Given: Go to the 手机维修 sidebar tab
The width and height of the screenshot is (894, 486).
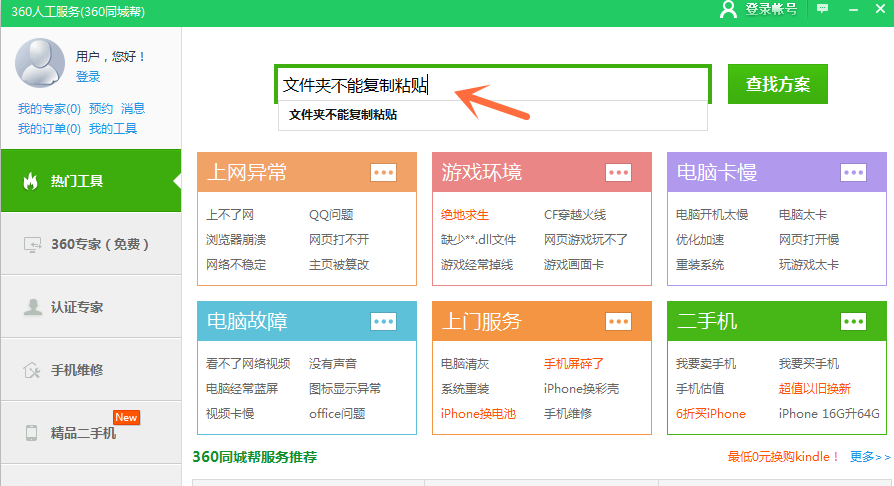Looking at the screenshot, I should click(91, 370).
